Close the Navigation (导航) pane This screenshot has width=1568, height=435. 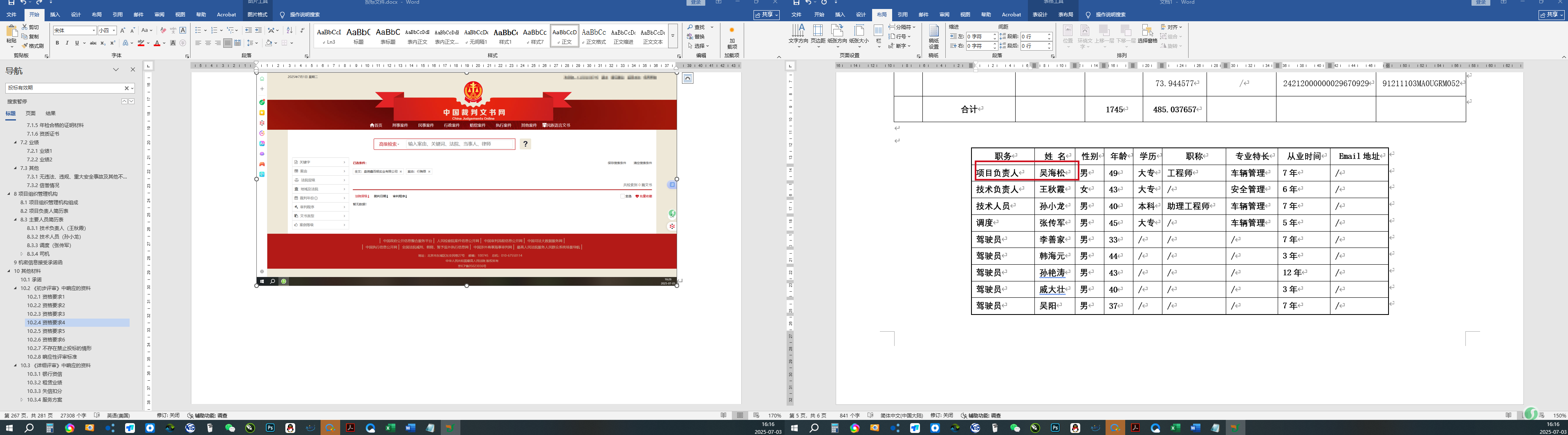pos(133,70)
